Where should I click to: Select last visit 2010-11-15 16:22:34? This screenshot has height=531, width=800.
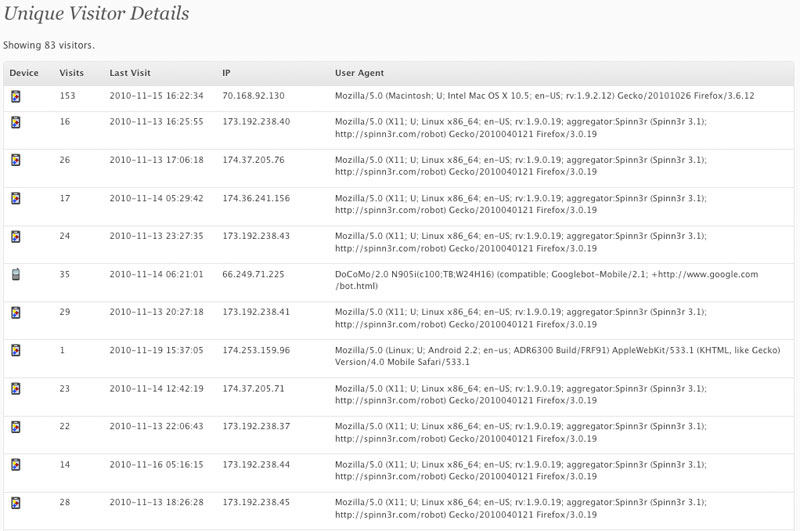(156, 96)
